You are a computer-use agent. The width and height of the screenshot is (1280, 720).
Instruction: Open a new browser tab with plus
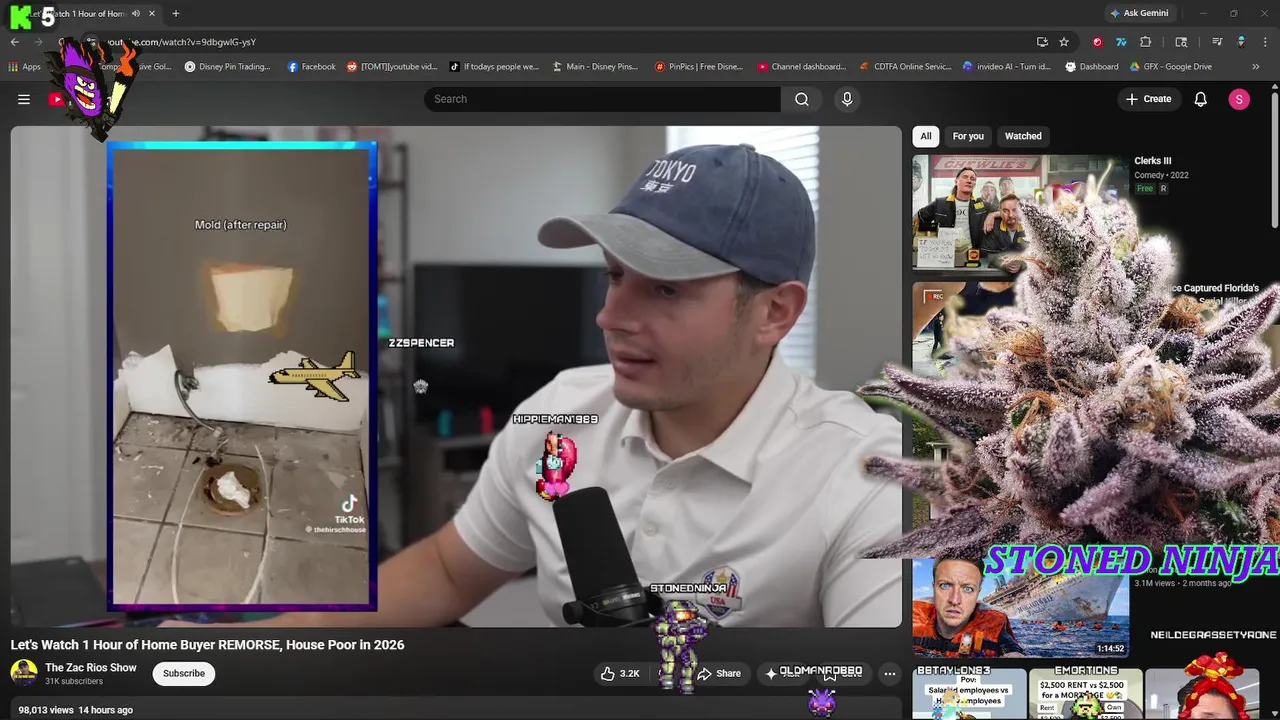(176, 13)
